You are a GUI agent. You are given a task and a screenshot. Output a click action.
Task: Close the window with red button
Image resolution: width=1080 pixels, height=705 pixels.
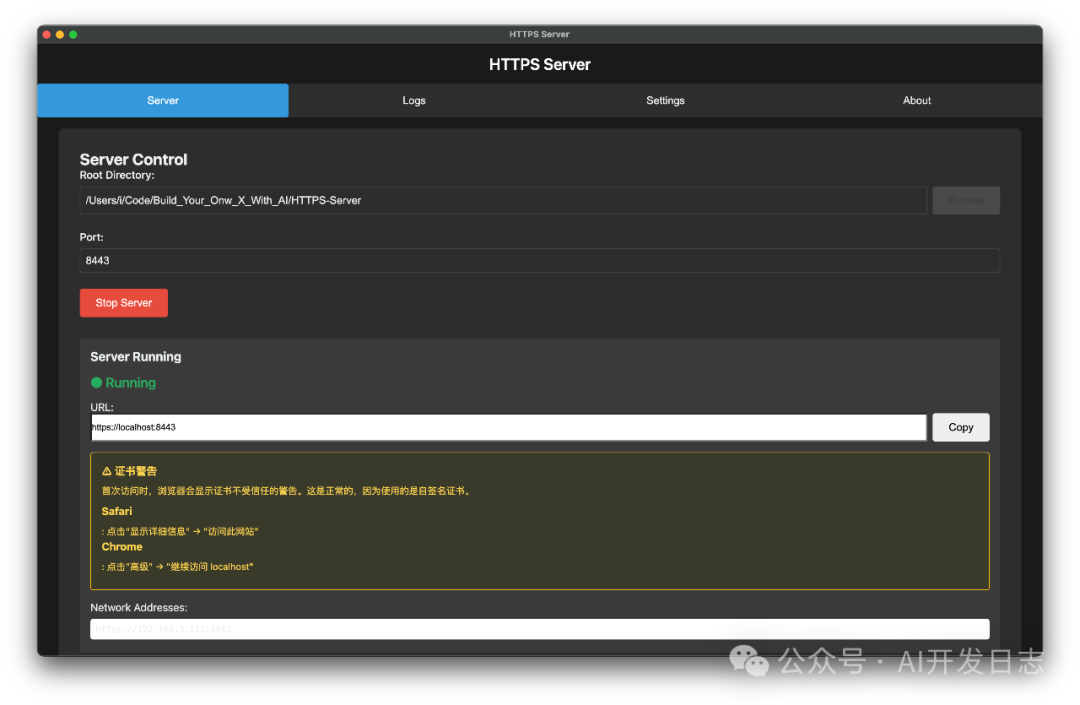point(47,34)
